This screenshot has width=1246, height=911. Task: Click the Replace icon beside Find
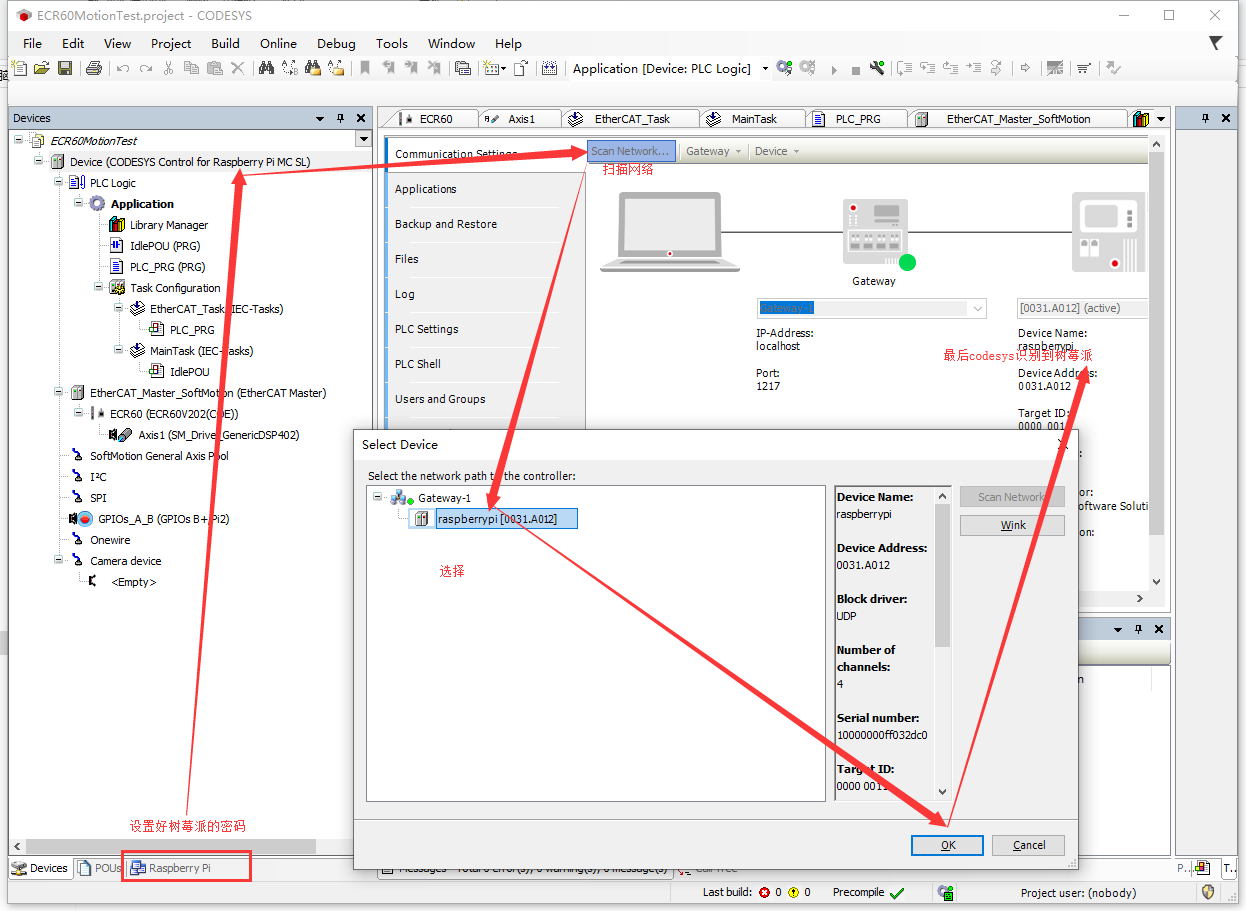coord(290,68)
